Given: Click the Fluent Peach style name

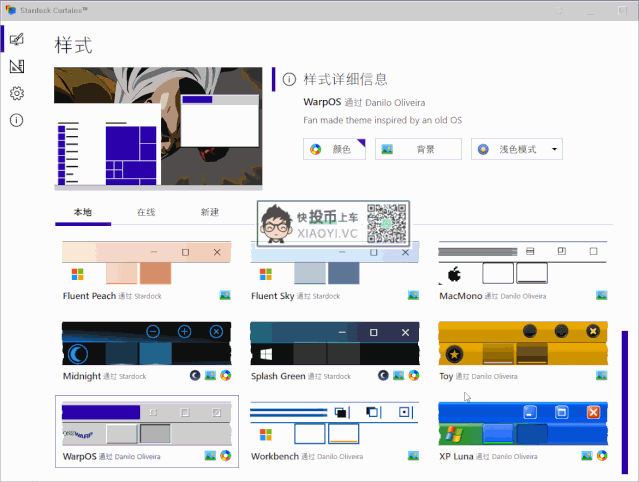Looking at the screenshot, I should point(89,296).
